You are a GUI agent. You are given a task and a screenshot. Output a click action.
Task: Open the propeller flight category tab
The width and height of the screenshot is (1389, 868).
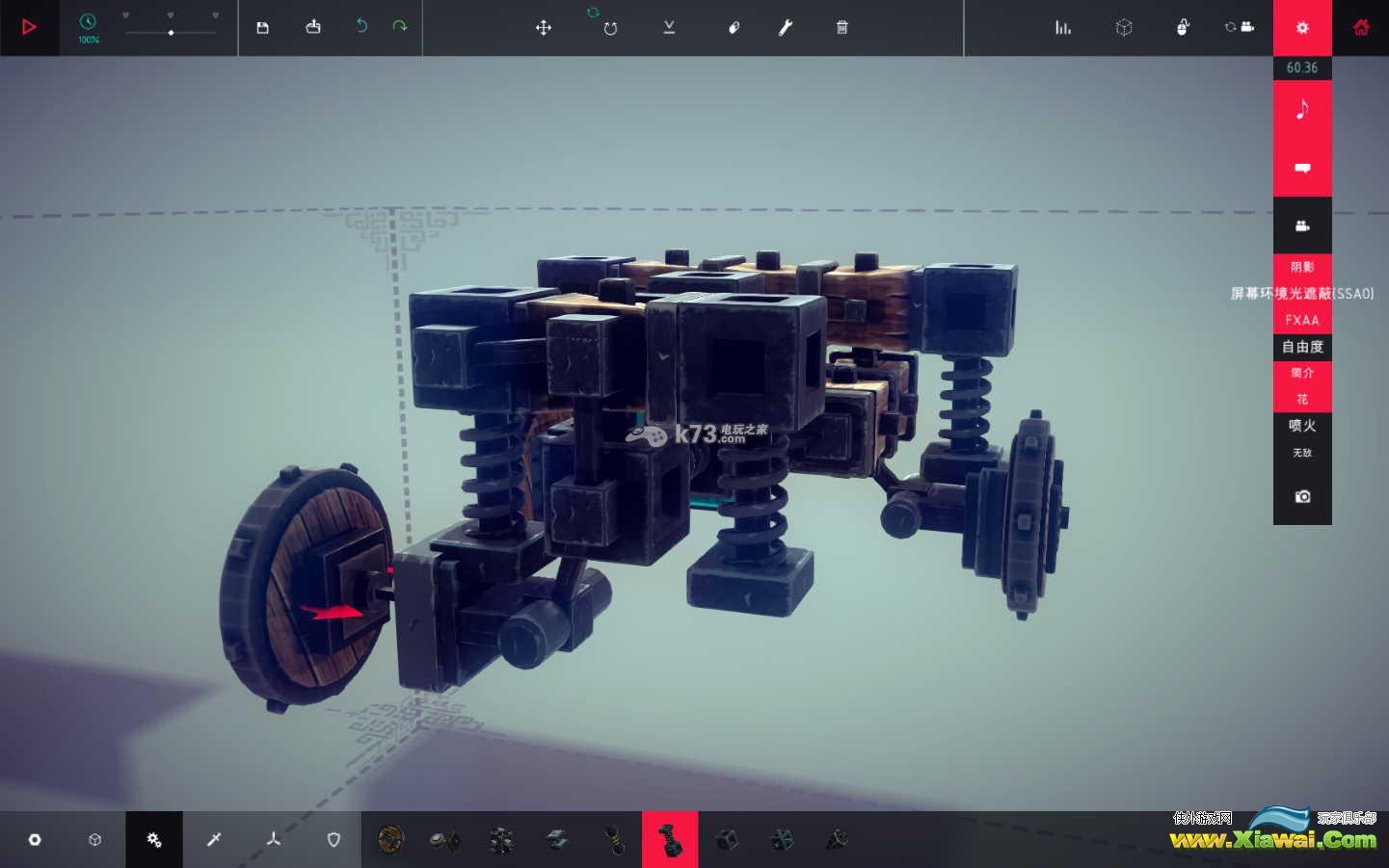point(274,839)
